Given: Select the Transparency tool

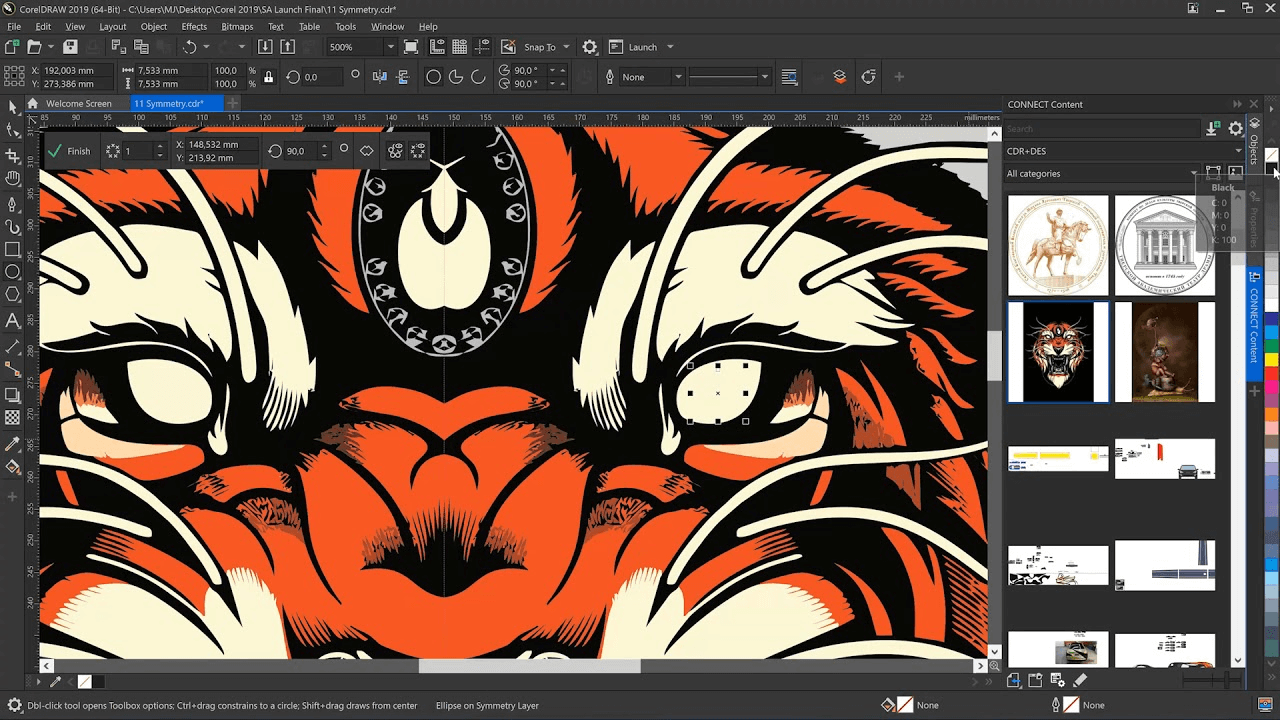Looking at the screenshot, I should point(13,418).
